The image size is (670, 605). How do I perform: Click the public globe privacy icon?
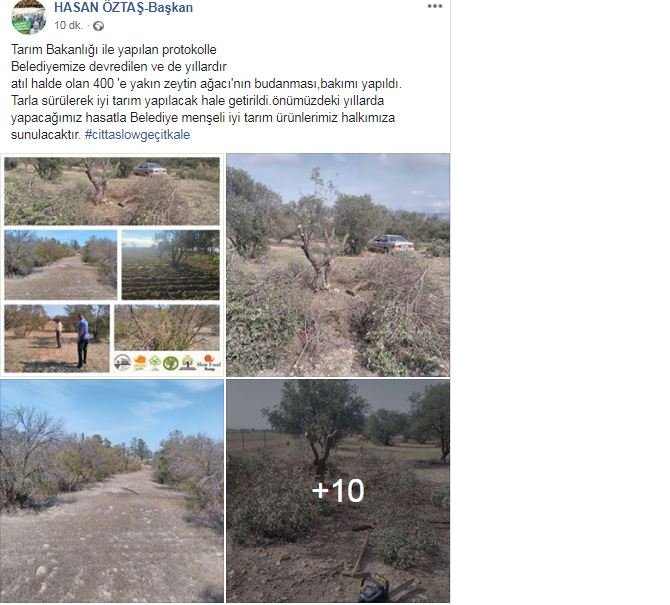tap(98, 26)
